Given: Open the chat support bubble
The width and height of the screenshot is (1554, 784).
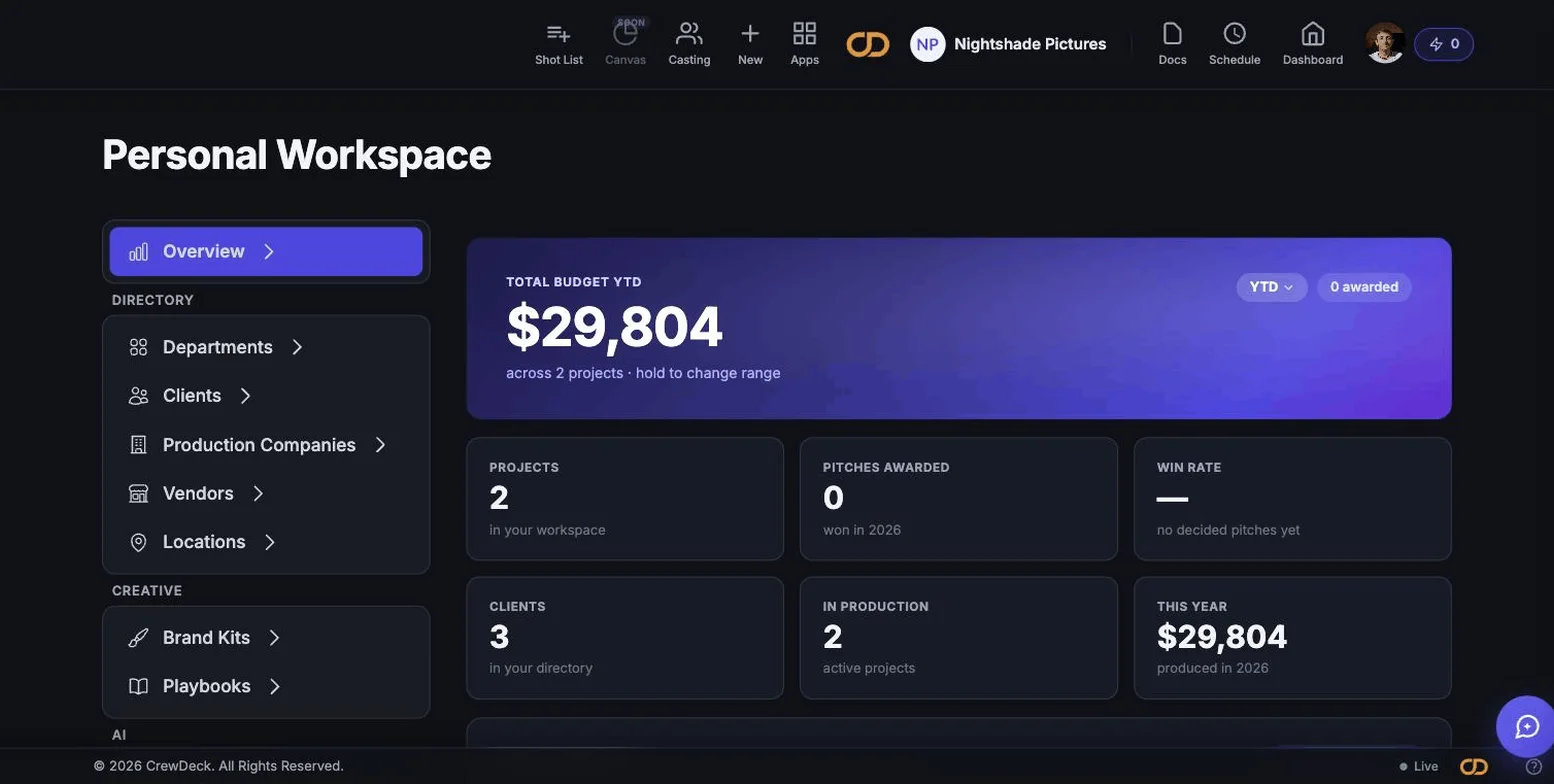Looking at the screenshot, I should (x=1527, y=727).
